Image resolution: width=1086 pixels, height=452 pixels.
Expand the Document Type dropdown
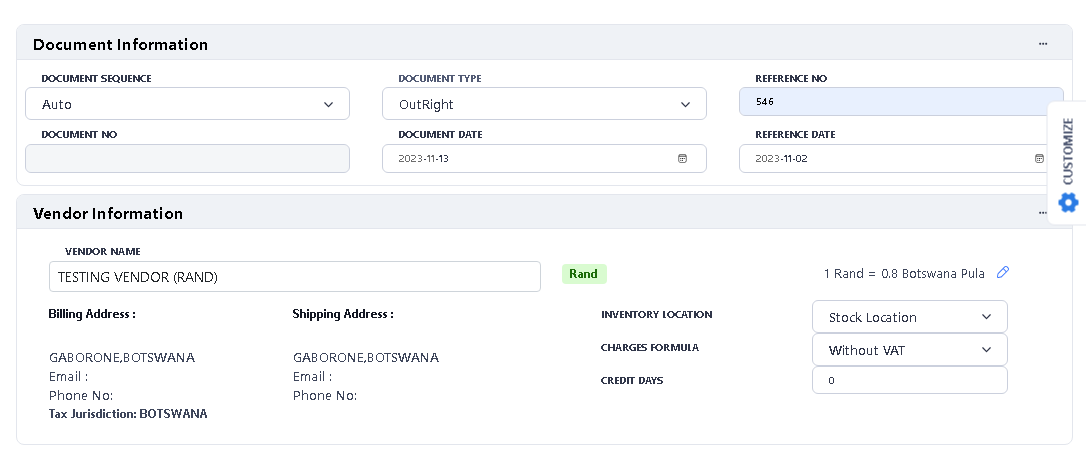pyautogui.click(x=544, y=104)
